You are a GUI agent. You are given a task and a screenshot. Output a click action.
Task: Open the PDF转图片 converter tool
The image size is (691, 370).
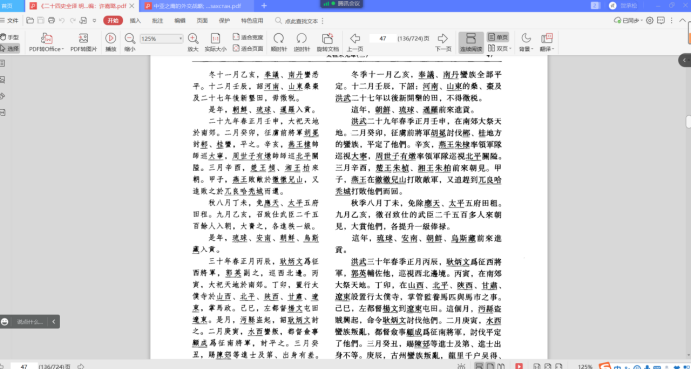[83, 38]
